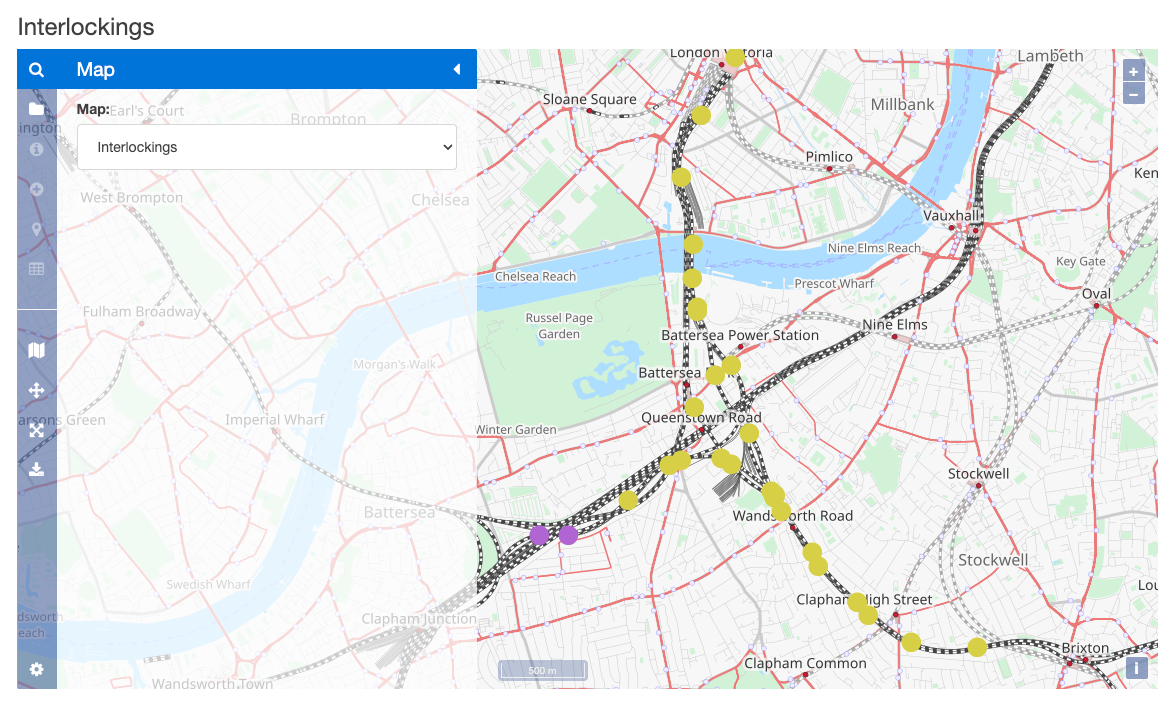Select the pan/move tool icon
This screenshot has height=704, width=1174.
tap(37, 391)
